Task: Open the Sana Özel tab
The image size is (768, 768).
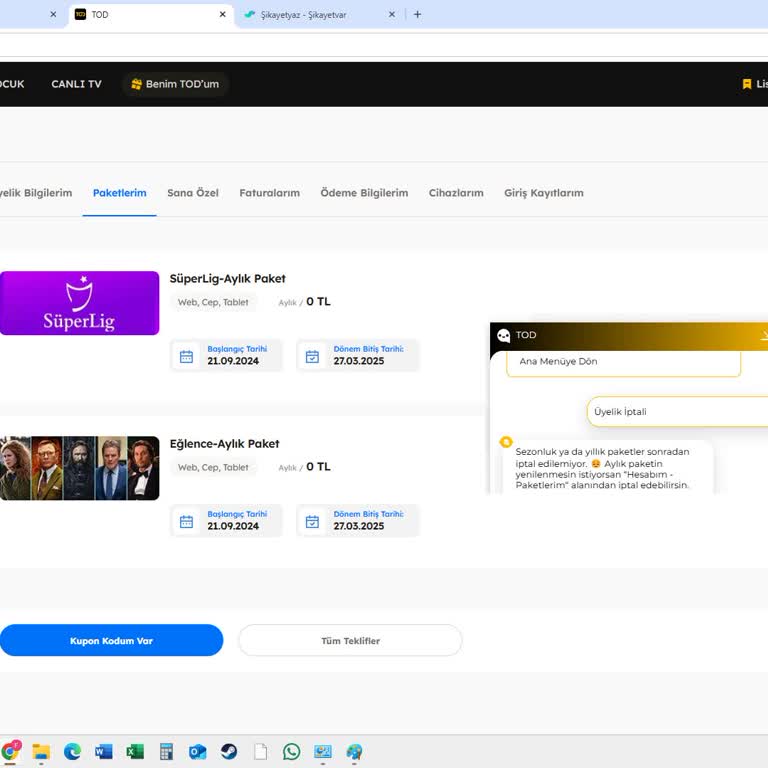Action: [x=193, y=193]
